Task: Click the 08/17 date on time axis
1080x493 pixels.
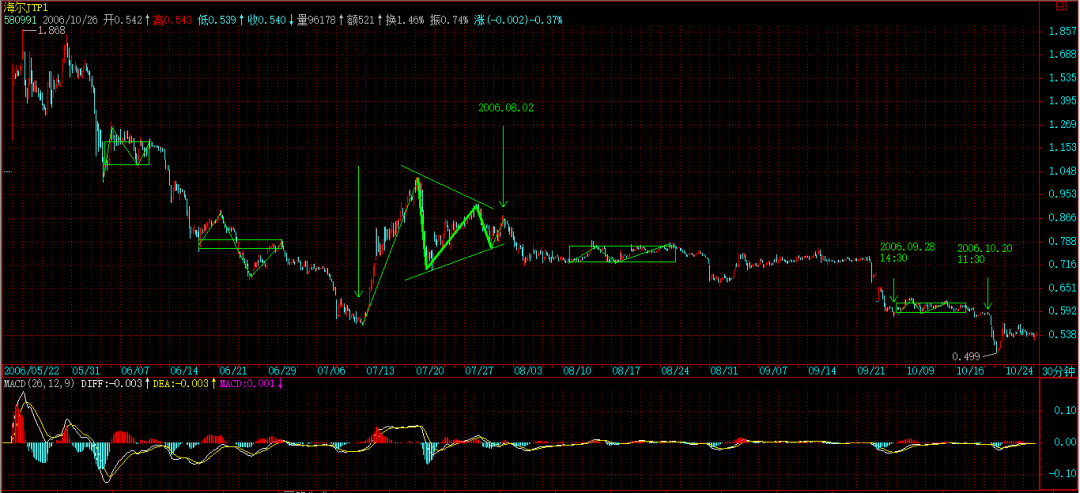Action: tap(624, 370)
